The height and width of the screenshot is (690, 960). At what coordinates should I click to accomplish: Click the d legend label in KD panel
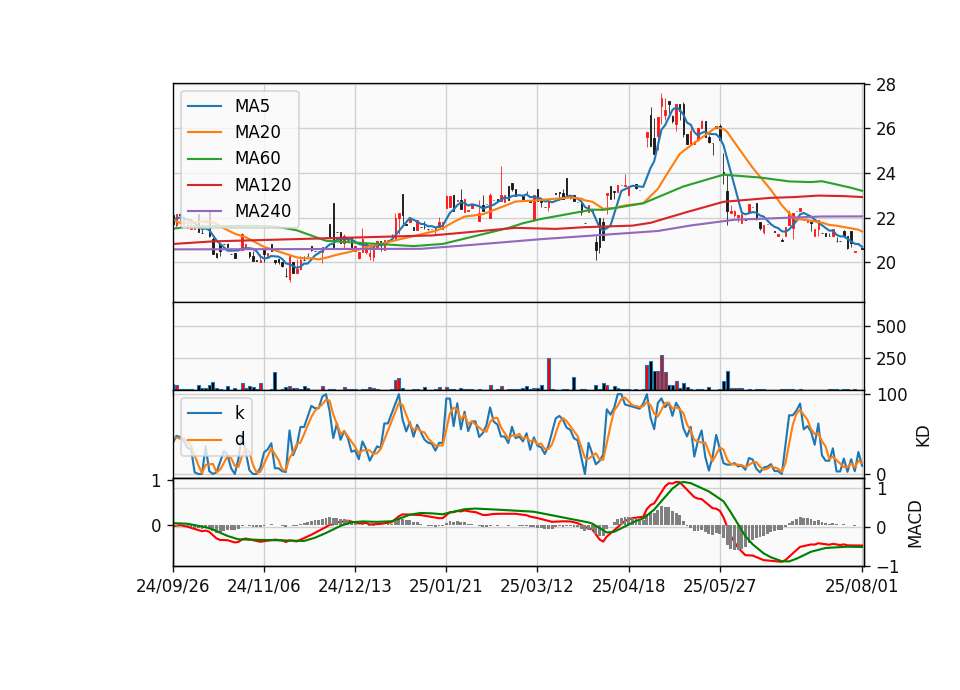click(x=240, y=438)
